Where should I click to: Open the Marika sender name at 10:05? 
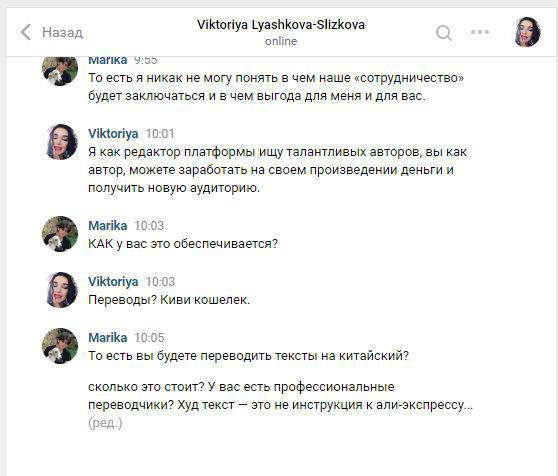107,337
